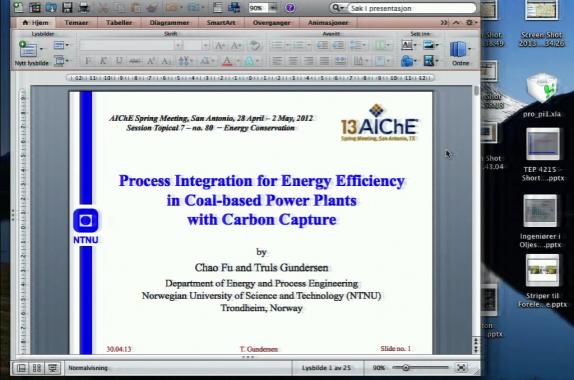The height and width of the screenshot is (380, 574).
Task: Toggle underline U formatting button
Action: coord(119,61)
